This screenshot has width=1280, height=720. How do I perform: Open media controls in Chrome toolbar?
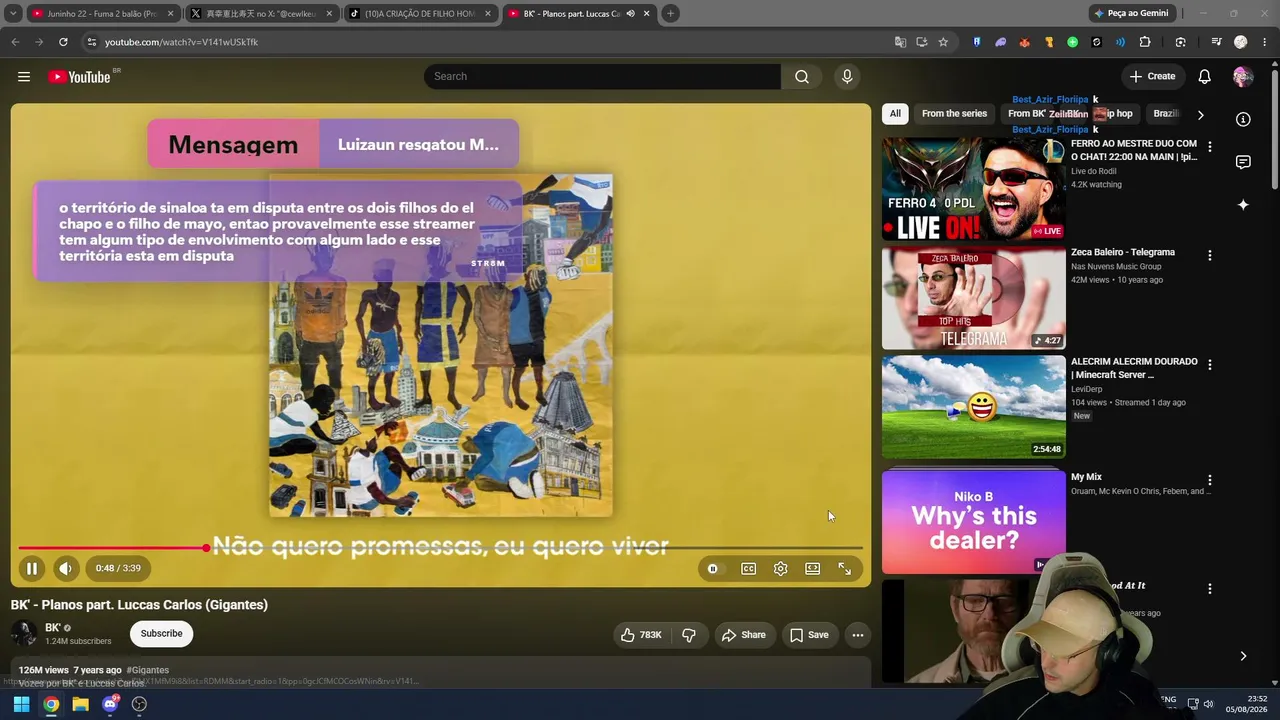click(x=1216, y=42)
